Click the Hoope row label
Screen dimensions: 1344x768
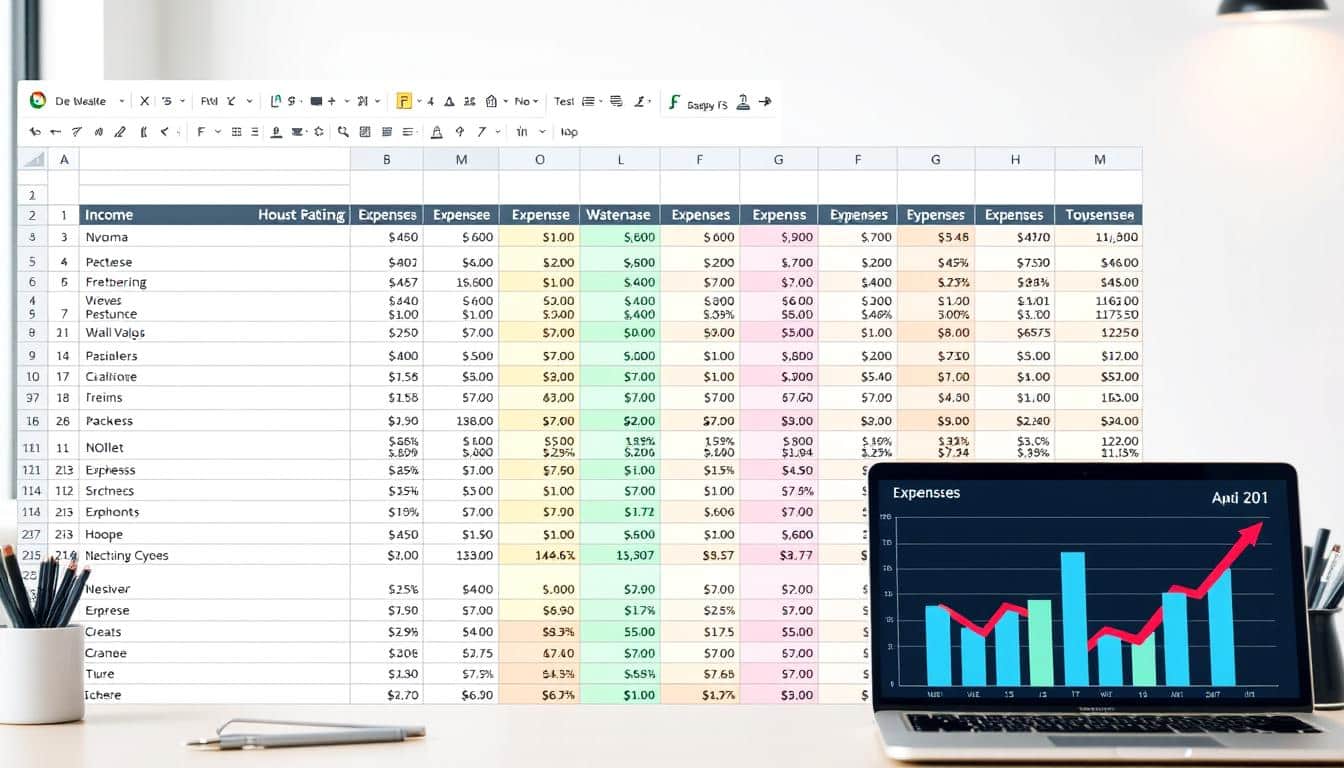(105, 534)
